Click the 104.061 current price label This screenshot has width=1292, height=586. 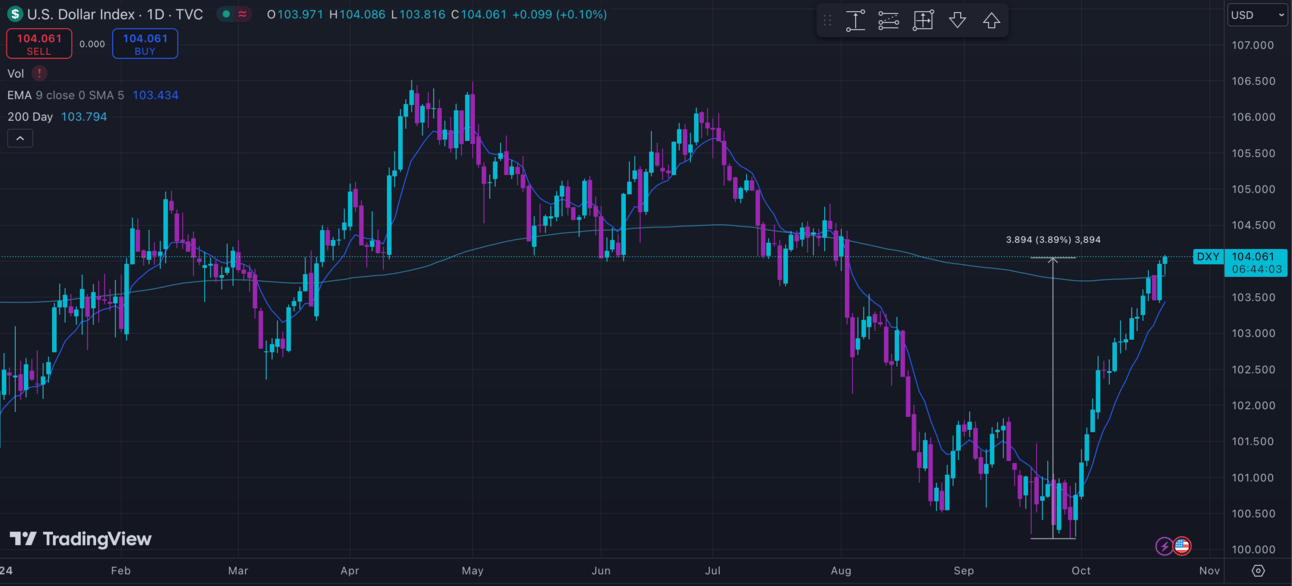click(1254, 257)
